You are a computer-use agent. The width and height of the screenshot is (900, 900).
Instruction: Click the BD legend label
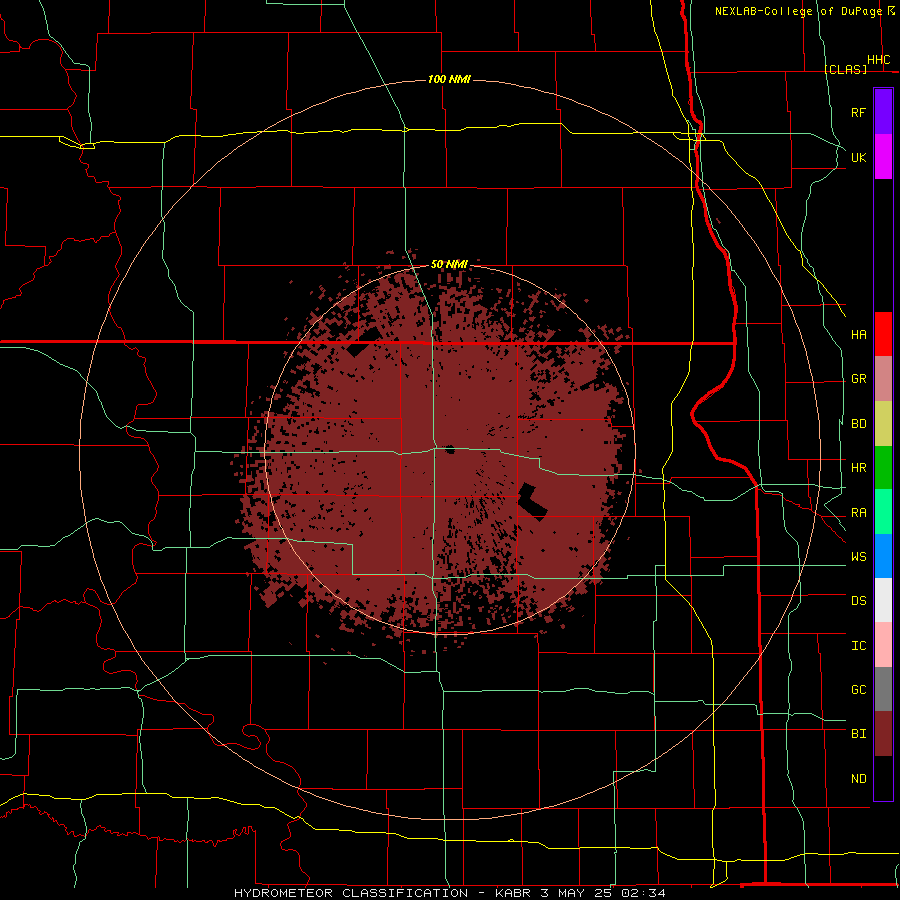[x=859, y=424]
